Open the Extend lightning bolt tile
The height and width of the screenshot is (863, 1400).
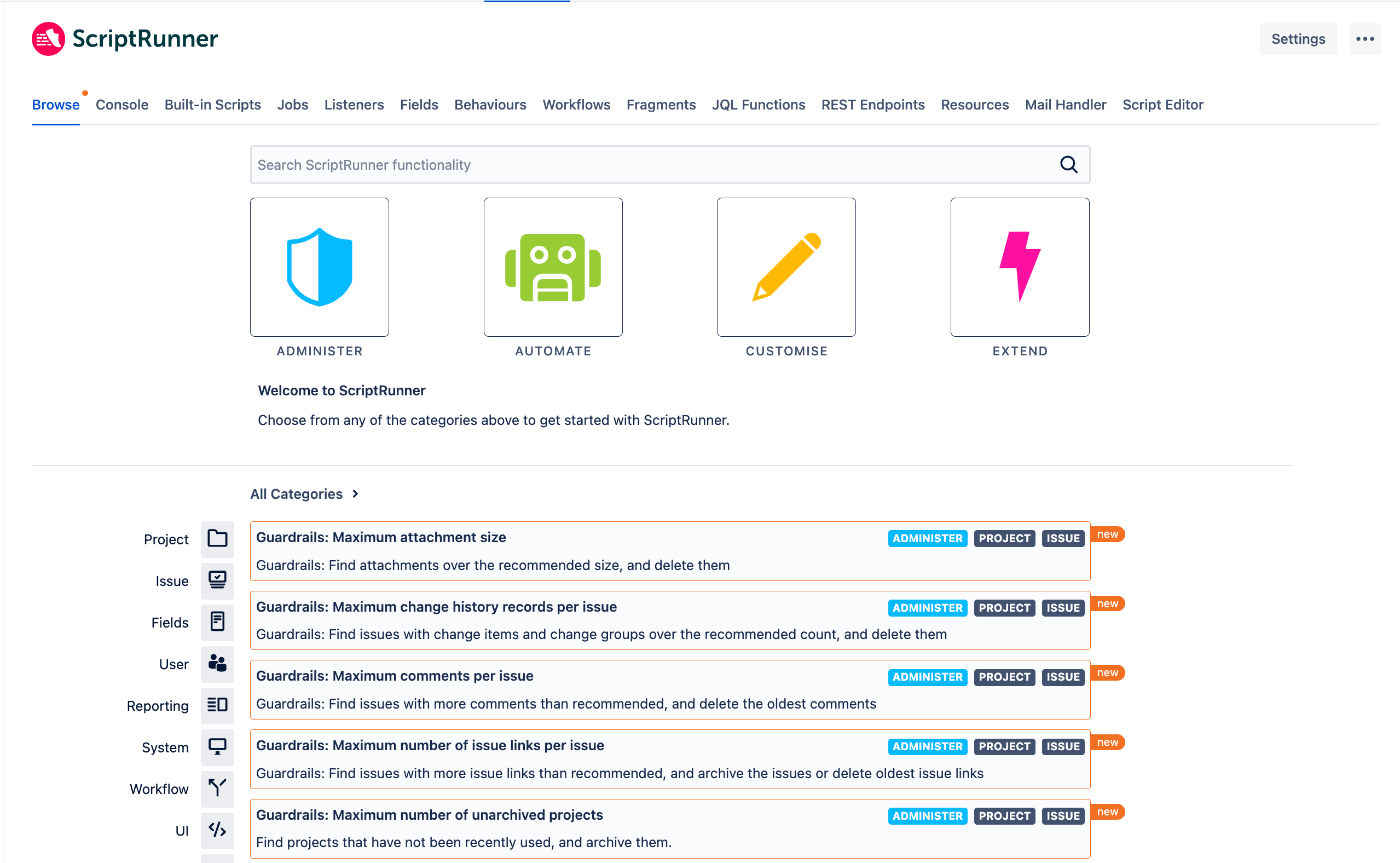click(x=1020, y=267)
